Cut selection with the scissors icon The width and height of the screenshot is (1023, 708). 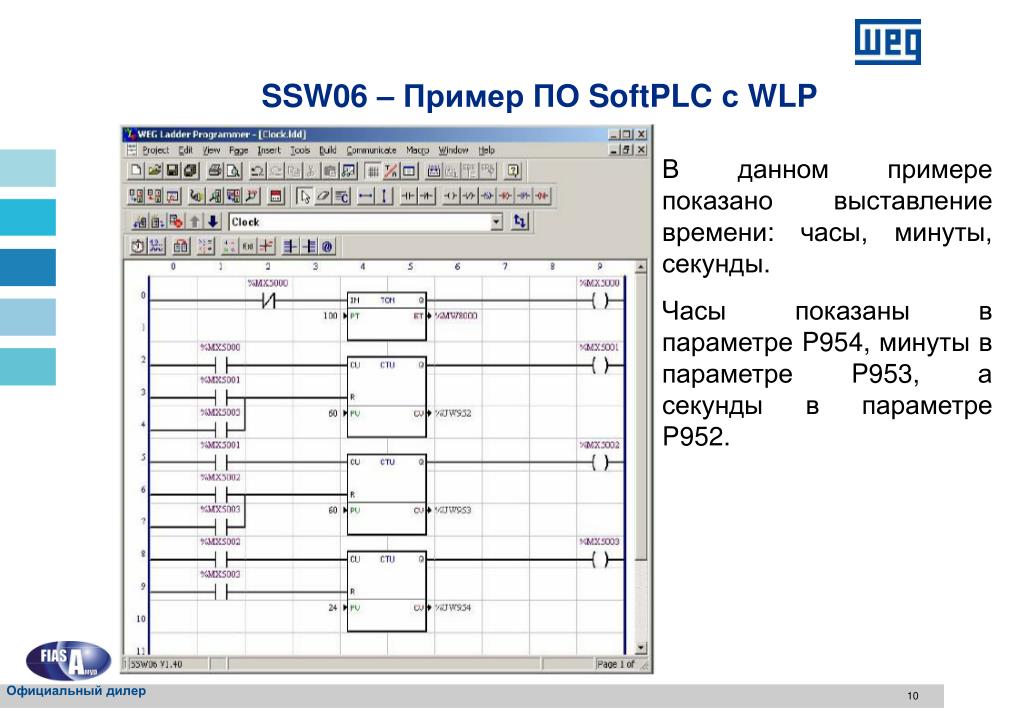coord(311,170)
